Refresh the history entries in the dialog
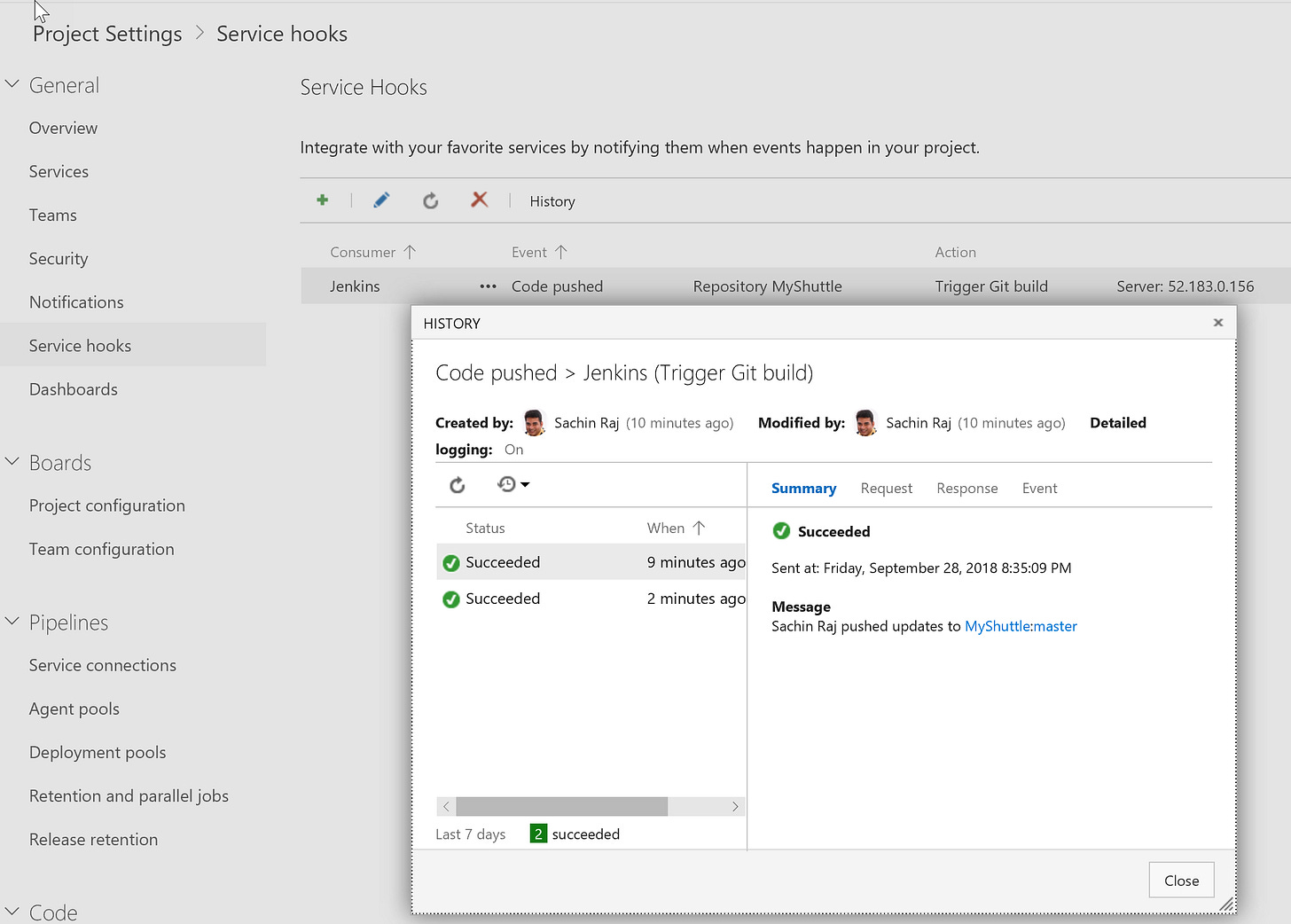Screen dimensions: 1291x924 click(x=457, y=484)
